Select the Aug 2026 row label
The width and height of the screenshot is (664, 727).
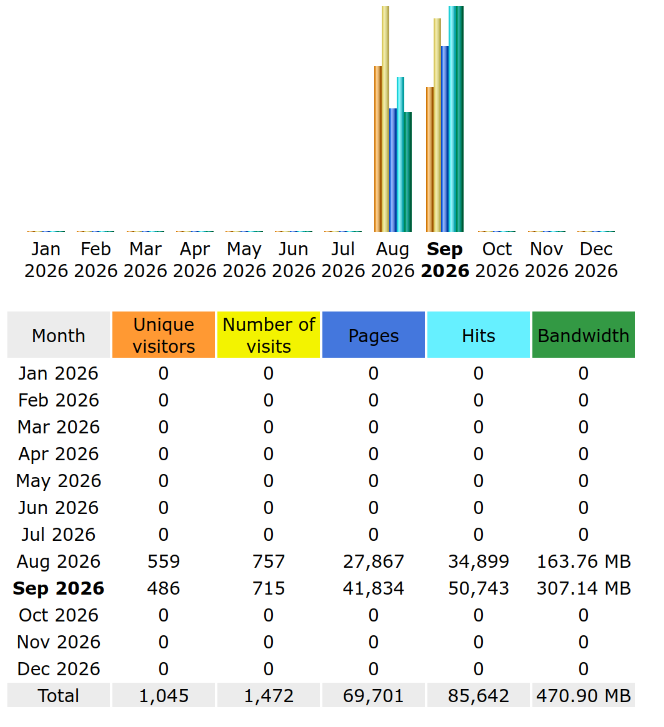[x=58, y=561]
